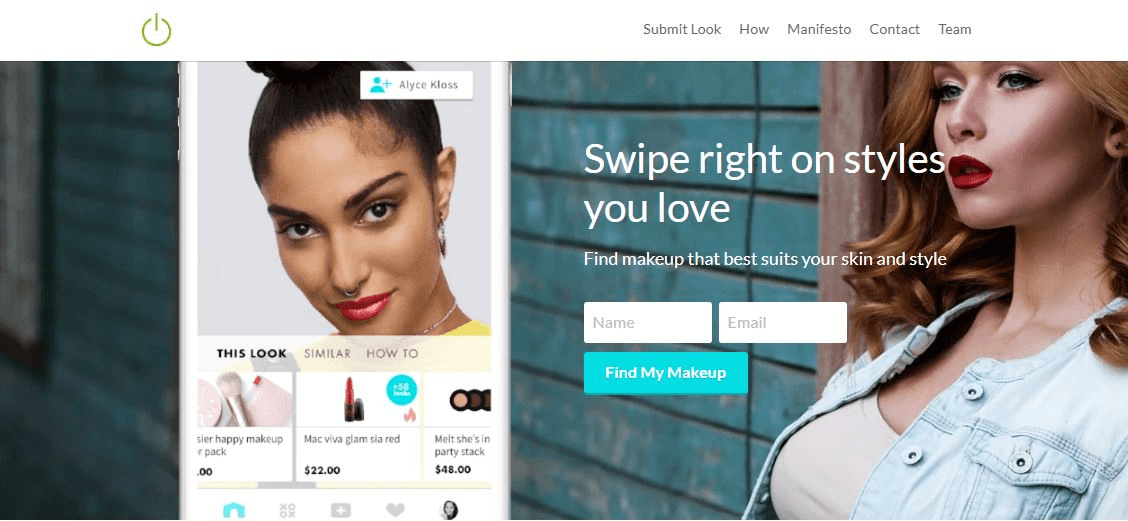Select the home icon in phone bottom bar
The height and width of the screenshot is (521, 1128).
click(234, 510)
